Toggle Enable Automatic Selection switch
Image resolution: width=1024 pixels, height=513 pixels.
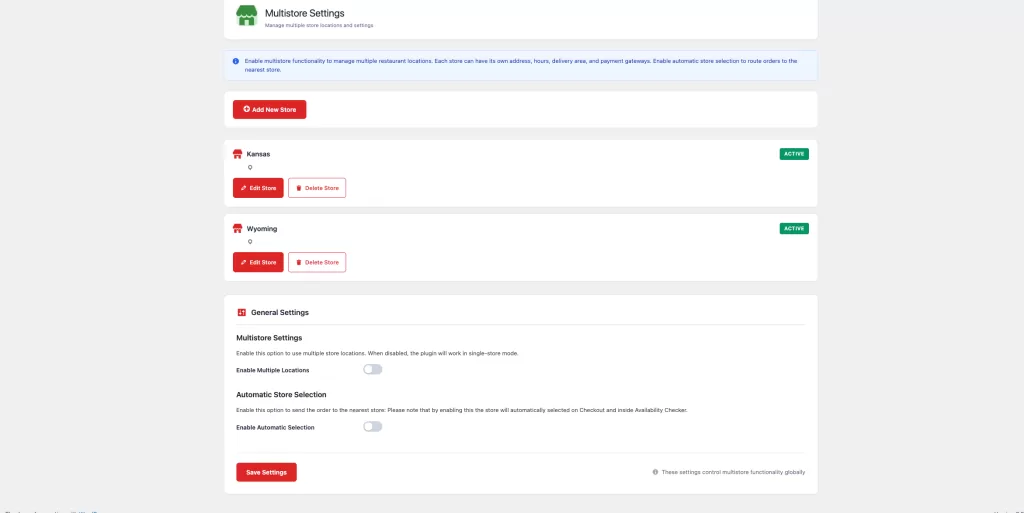tap(372, 427)
